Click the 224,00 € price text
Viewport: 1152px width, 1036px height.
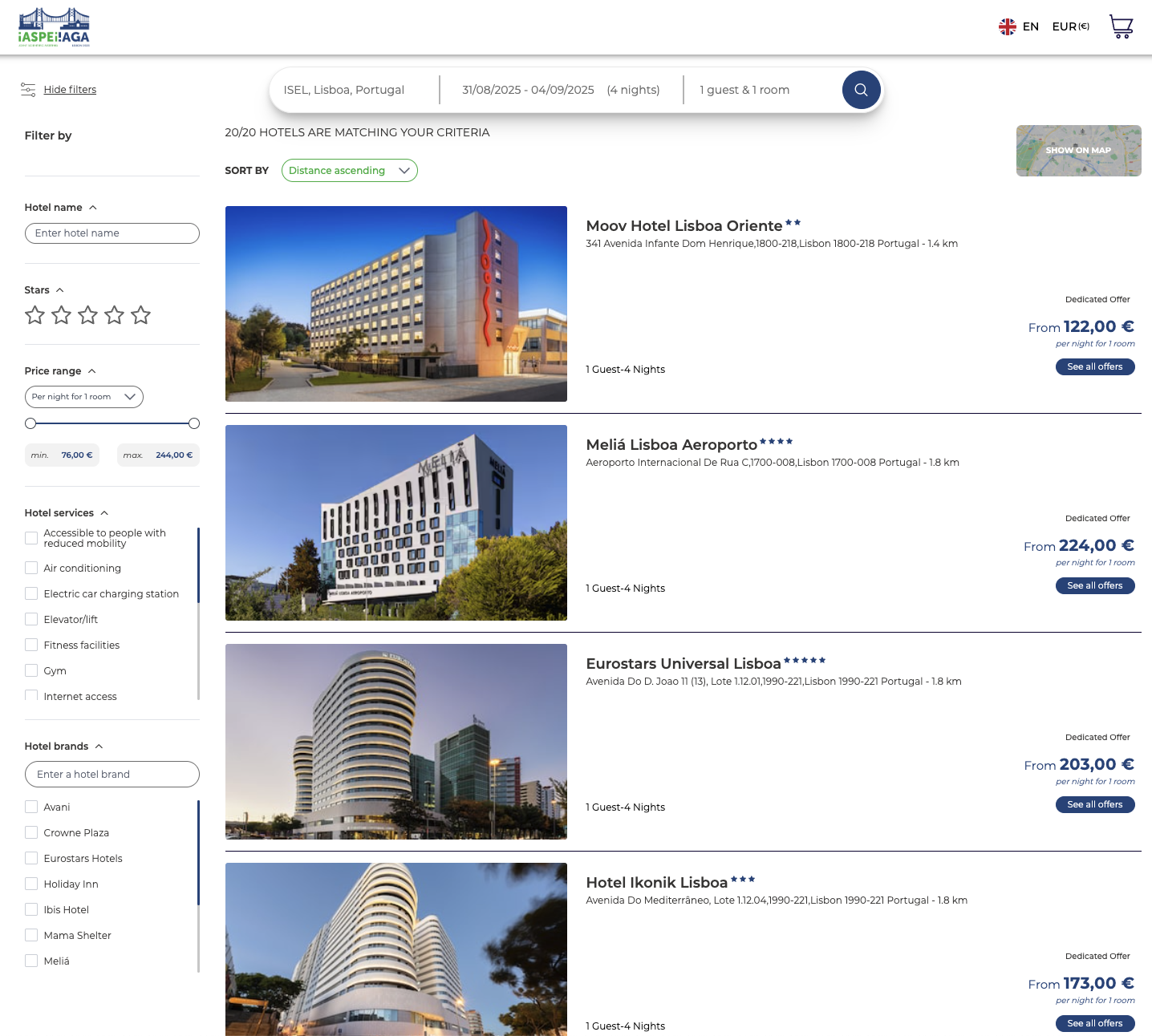click(x=1096, y=545)
